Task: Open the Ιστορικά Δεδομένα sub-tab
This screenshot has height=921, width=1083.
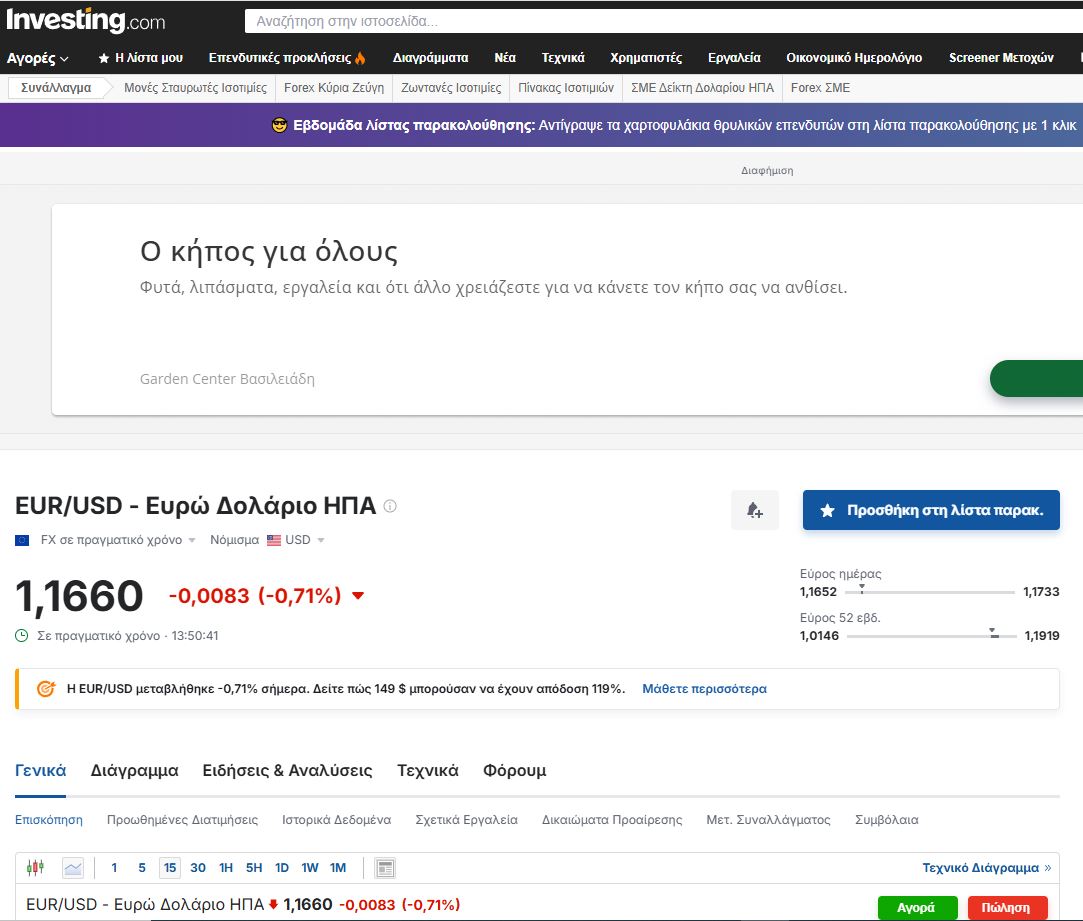Action: pos(336,820)
